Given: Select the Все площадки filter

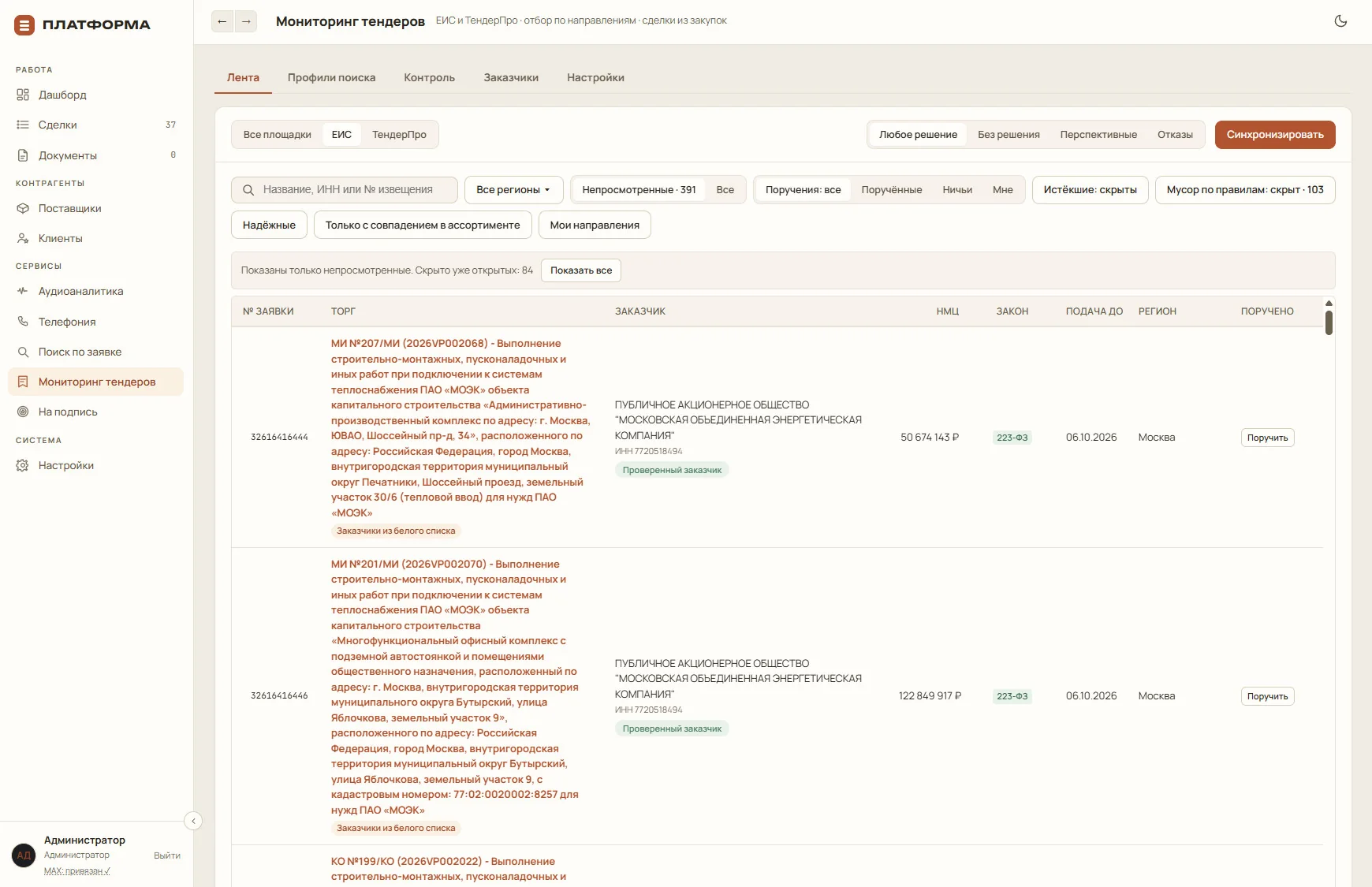Looking at the screenshot, I should [278, 135].
